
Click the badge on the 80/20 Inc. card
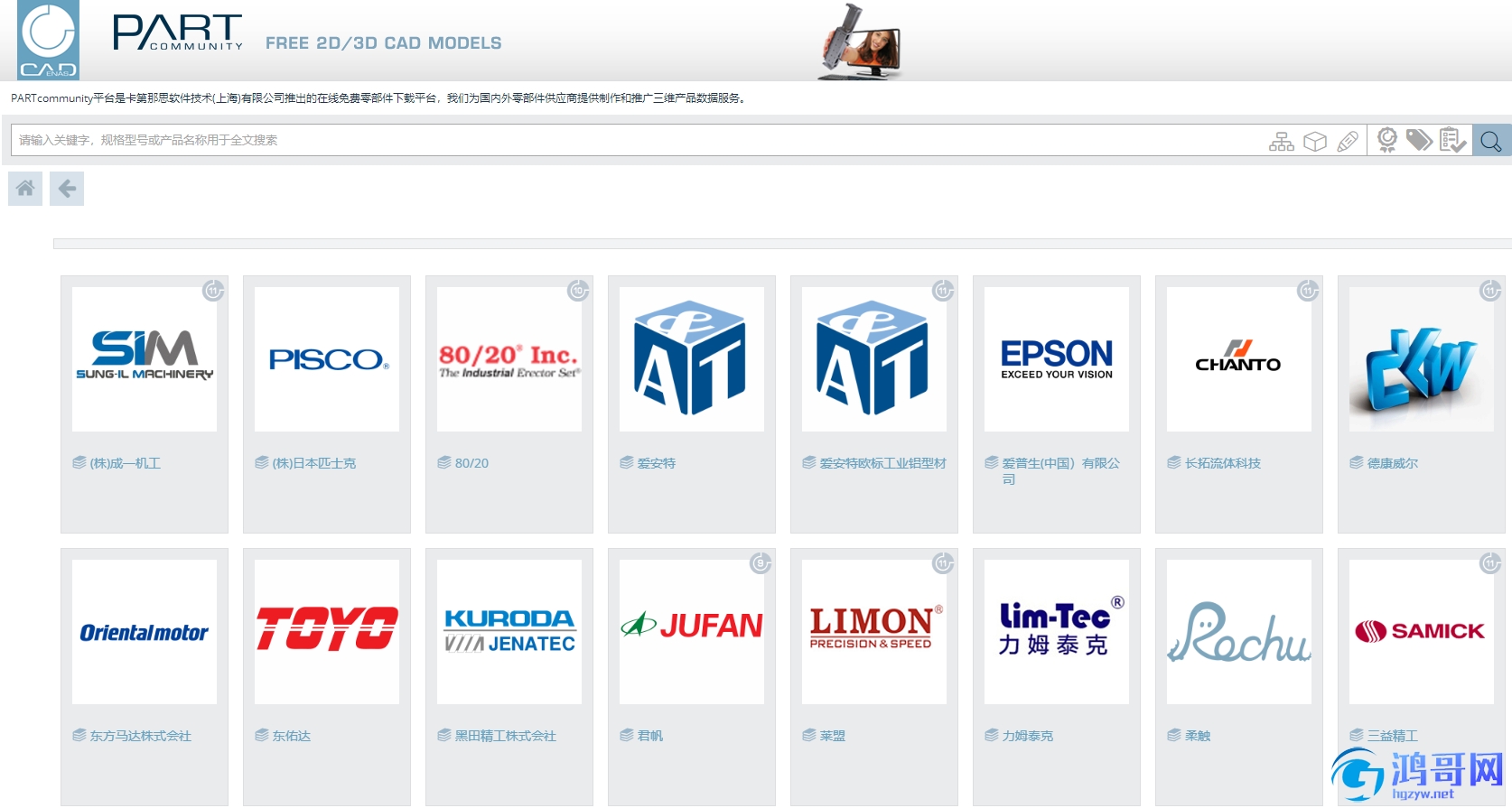click(x=578, y=291)
